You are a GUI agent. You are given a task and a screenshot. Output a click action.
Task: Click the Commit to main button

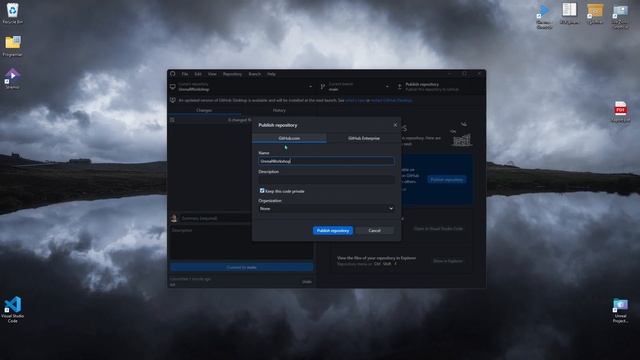[242, 267]
